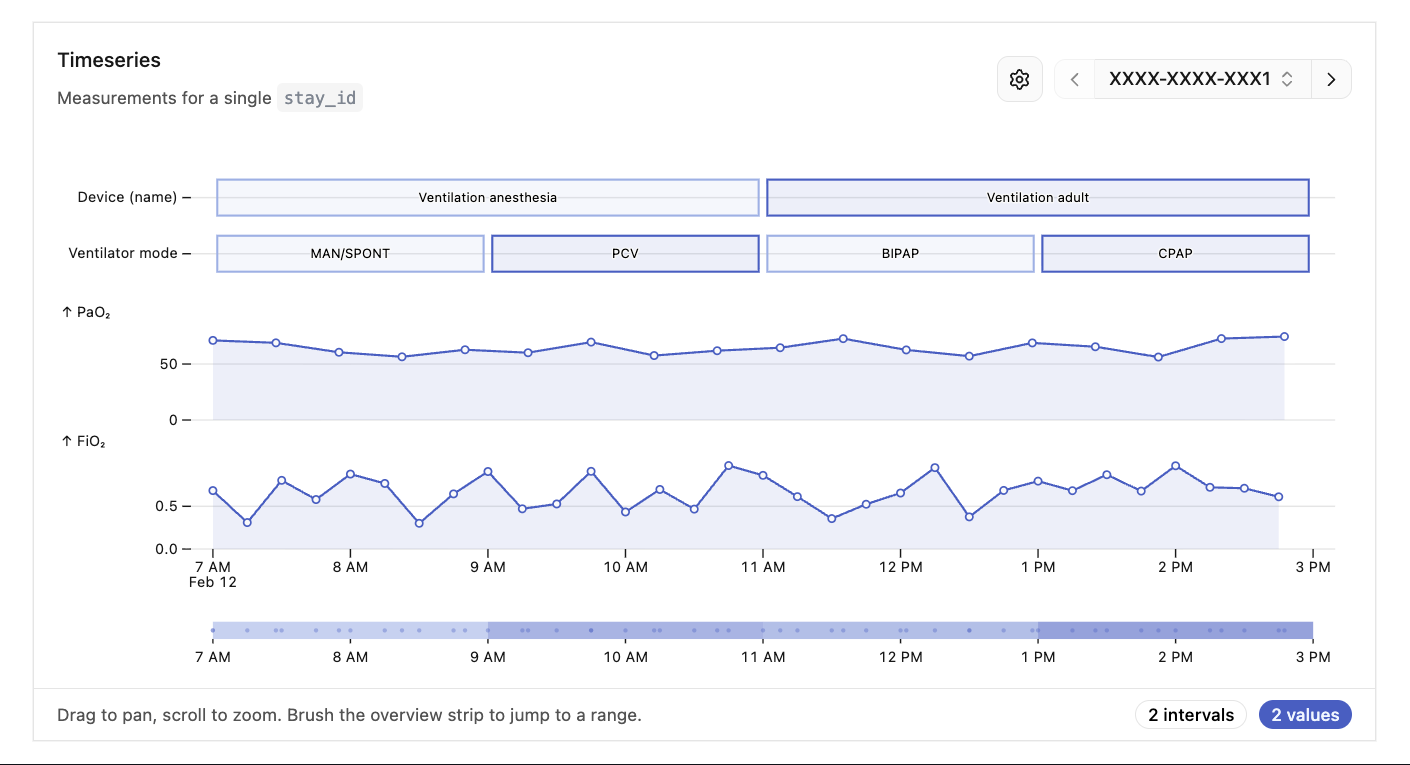Click the stay_id code label
The image size is (1410, 765).
319,98
